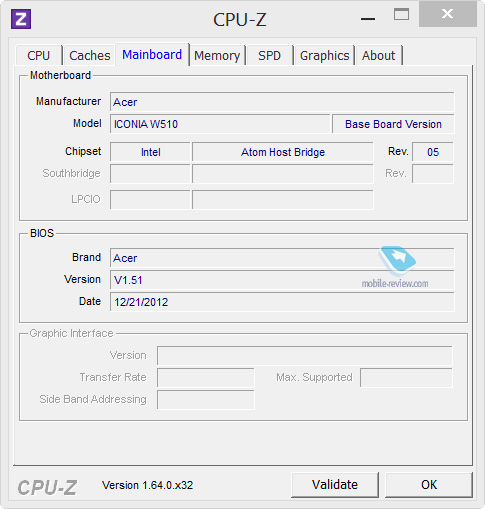Click the Validate button
Screen dimensions: 485x509
[x=335, y=485]
